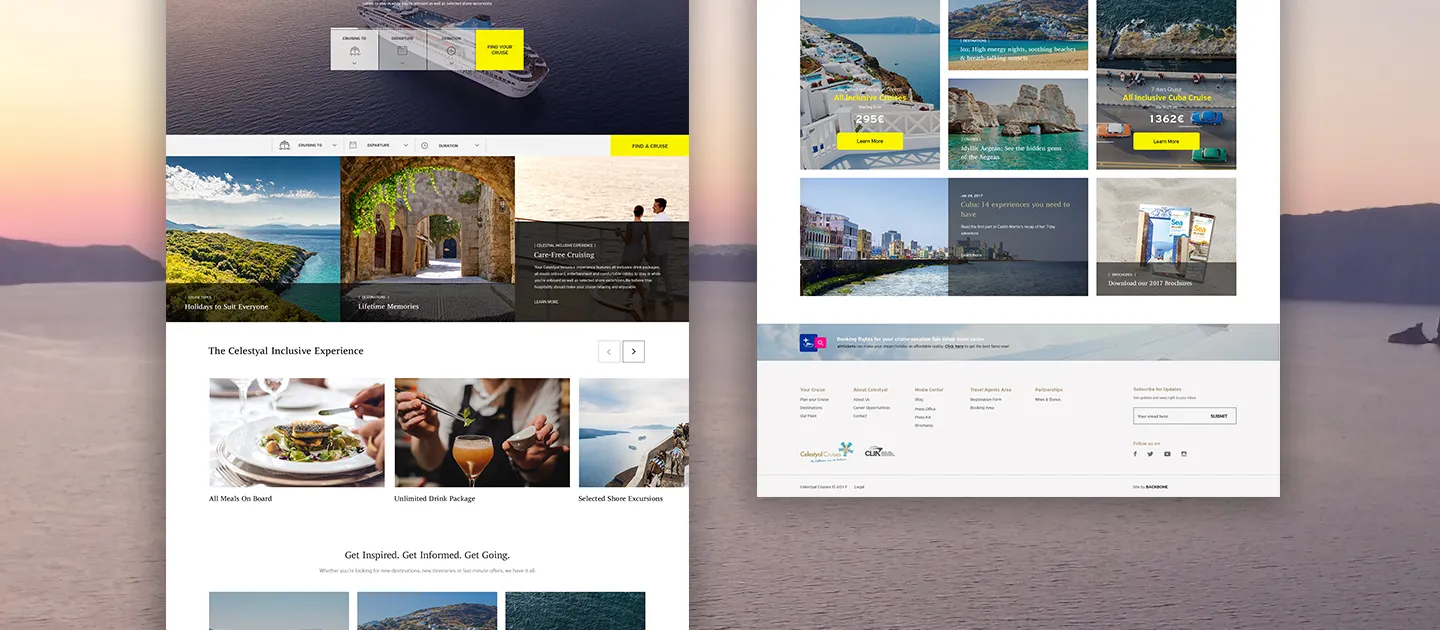Expand the Cruising To dropdown in sticky bar

click(334, 146)
